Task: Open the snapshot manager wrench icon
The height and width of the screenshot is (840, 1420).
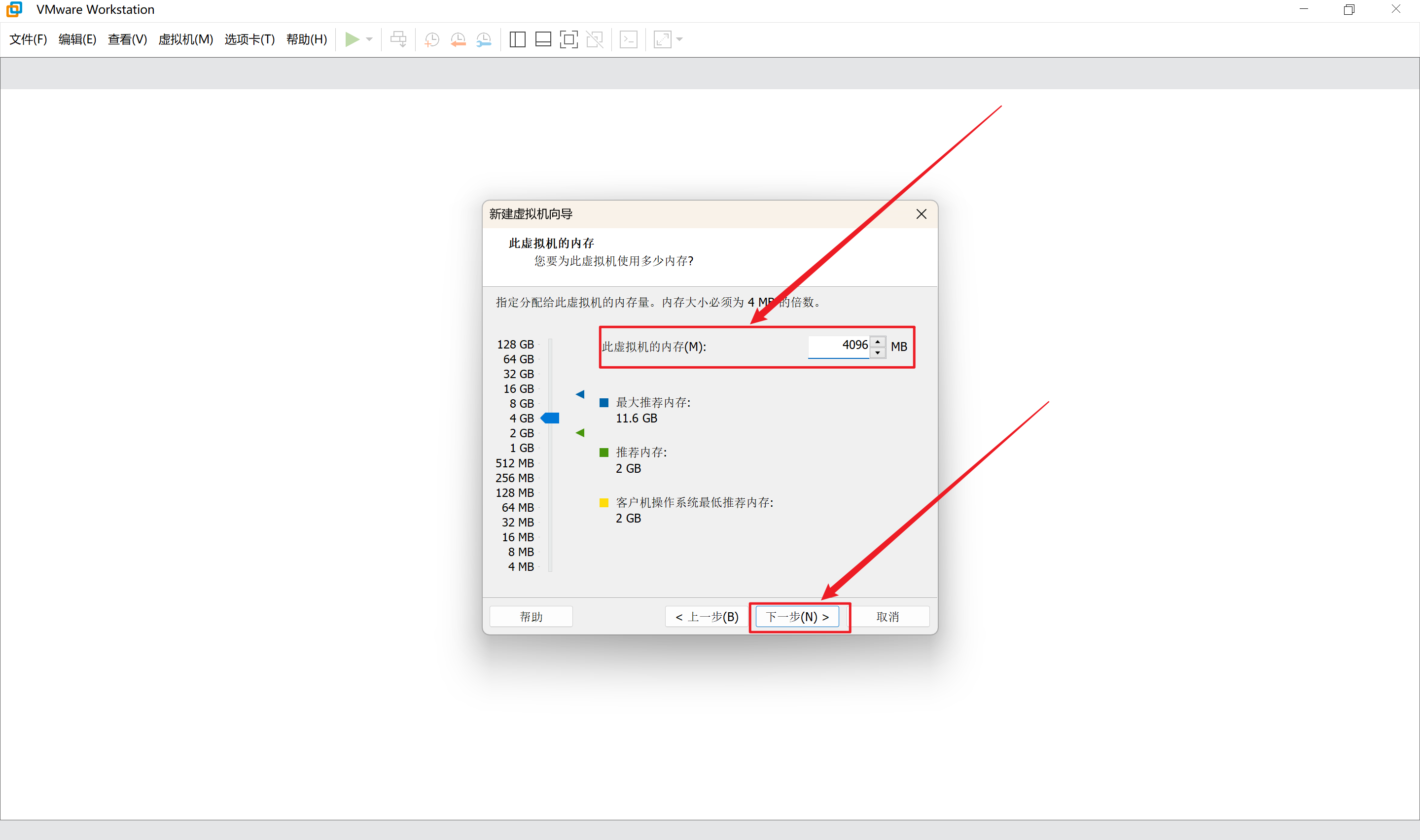Action: click(x=484, y=39)
